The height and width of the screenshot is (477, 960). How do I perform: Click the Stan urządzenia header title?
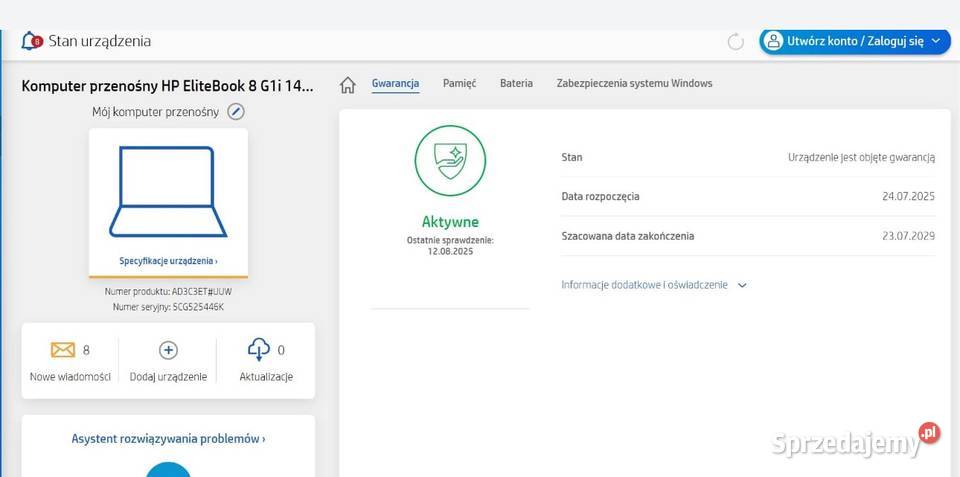click(99, 42)
